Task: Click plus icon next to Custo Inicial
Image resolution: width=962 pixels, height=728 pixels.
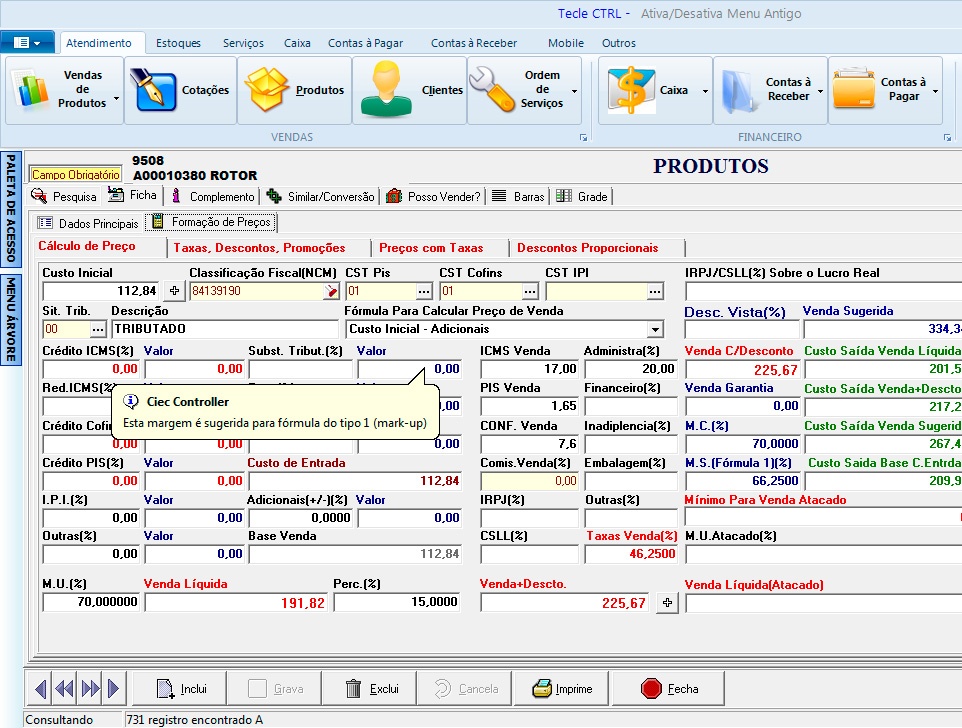Action: 175,291
